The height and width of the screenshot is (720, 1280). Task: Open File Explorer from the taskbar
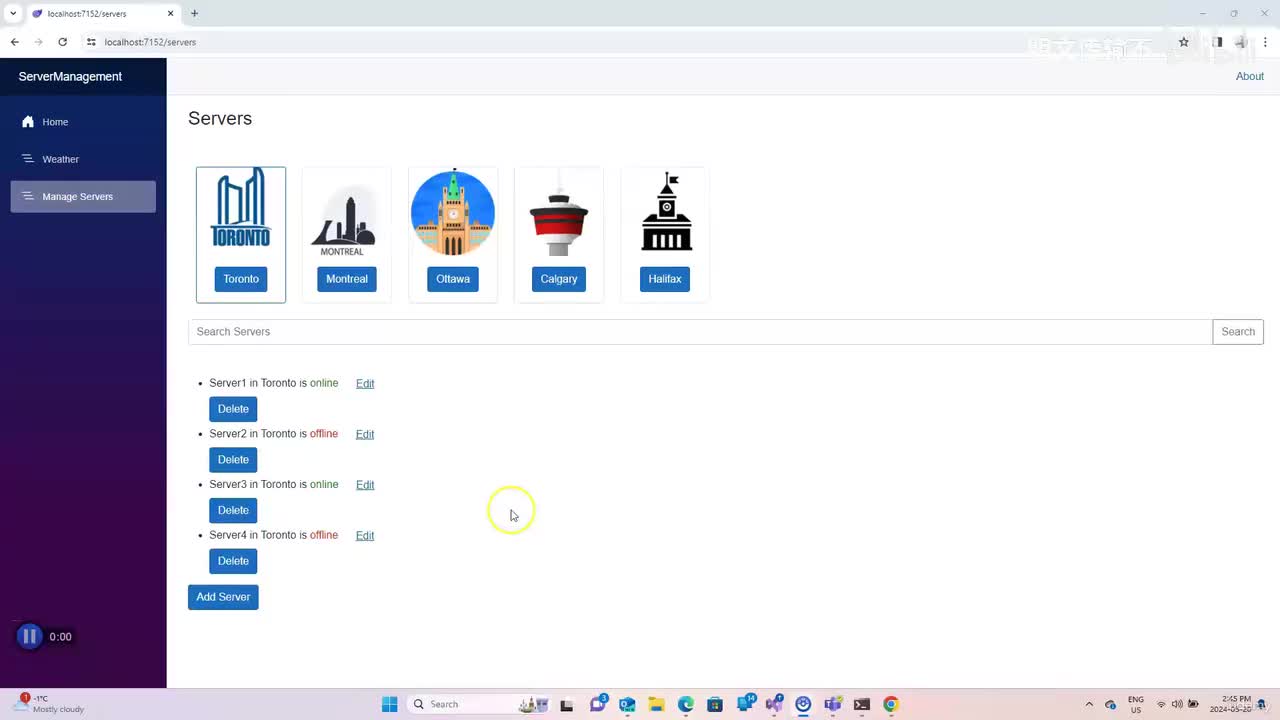[x=656, y=704]
